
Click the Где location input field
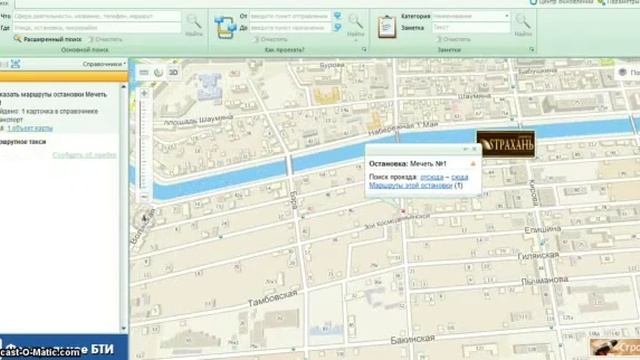point(97,28)
